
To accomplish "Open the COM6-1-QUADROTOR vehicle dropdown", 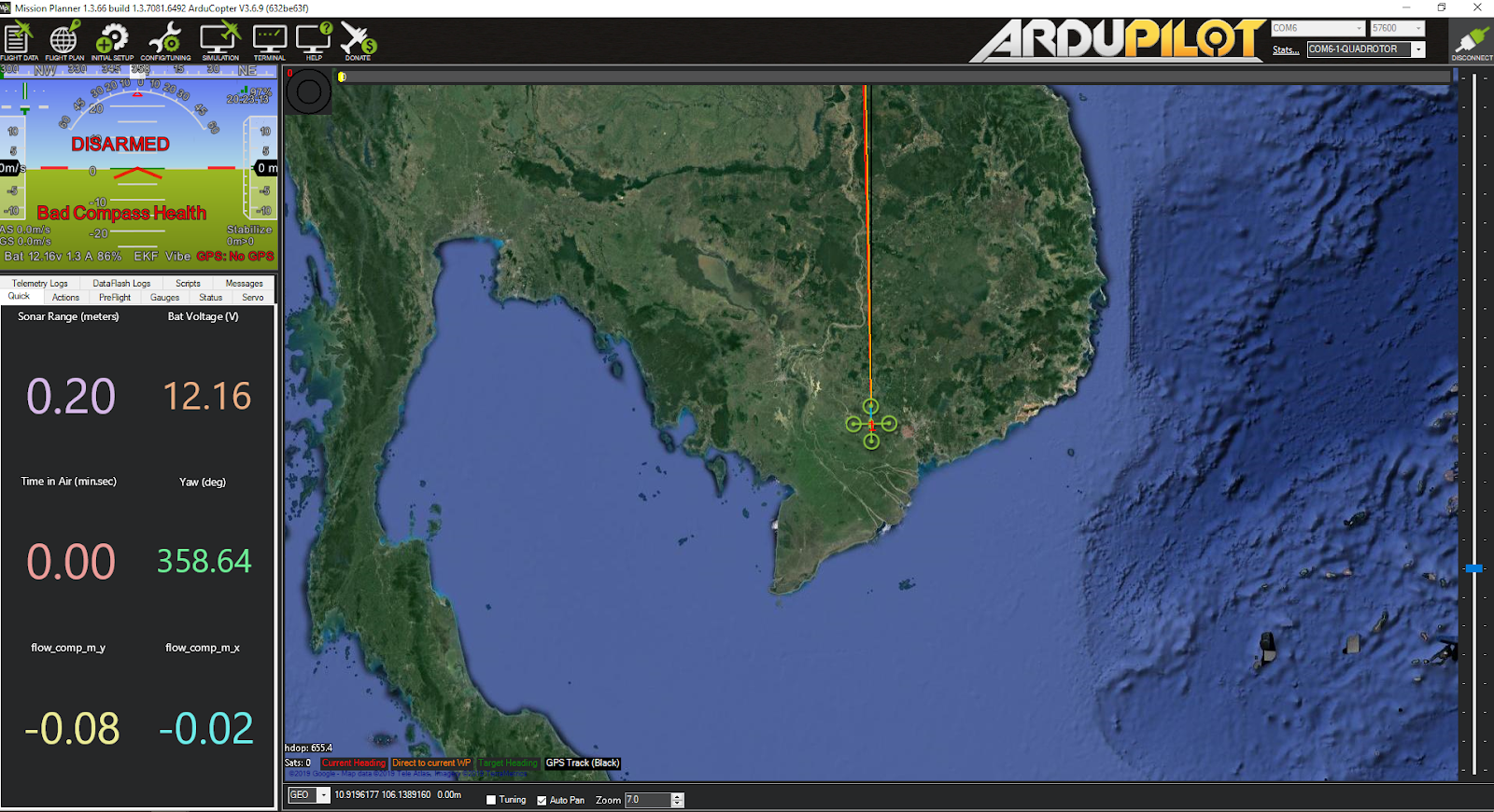I will (1366, 49).
